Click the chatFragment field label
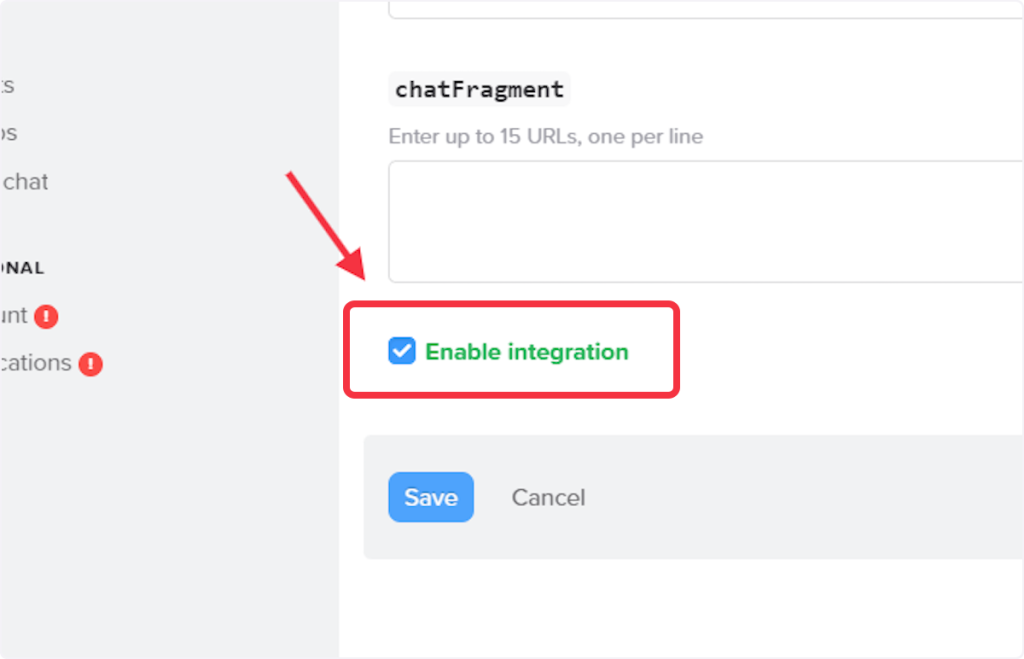 pyautogui.click(x=479, y=89)
